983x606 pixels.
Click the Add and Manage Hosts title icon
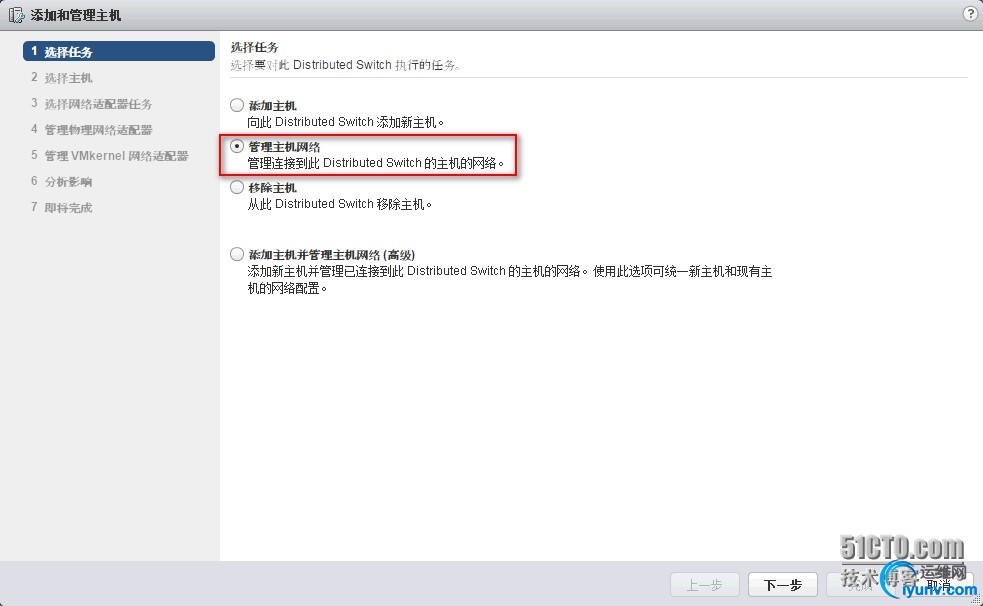coord(16,15)
